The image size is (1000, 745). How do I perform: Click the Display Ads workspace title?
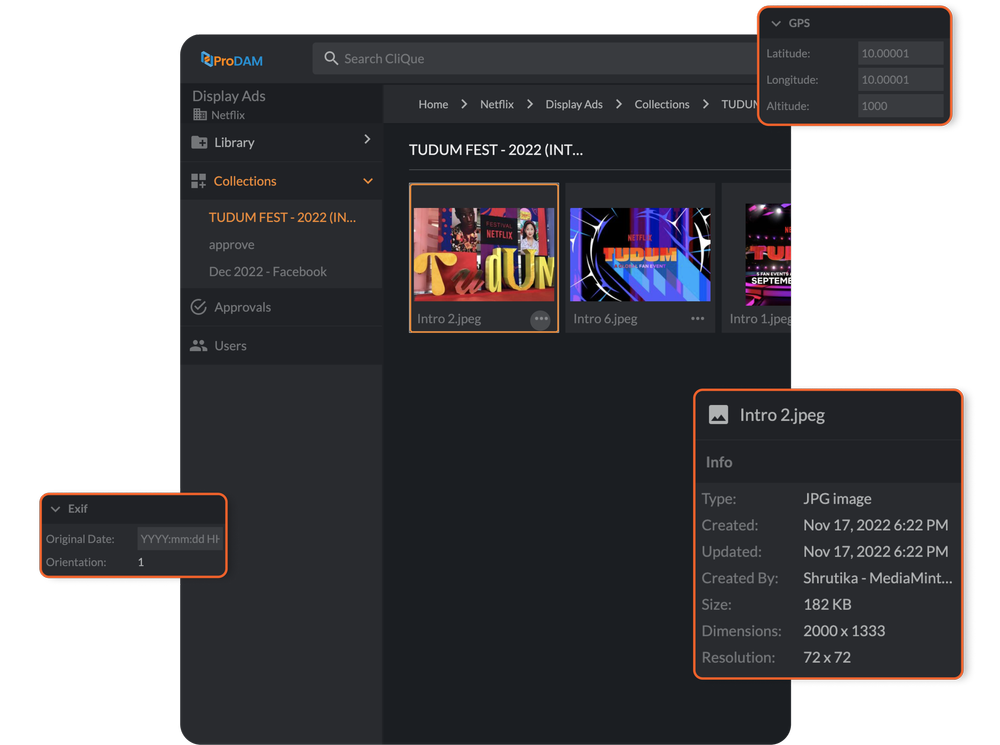click(229, 96)
